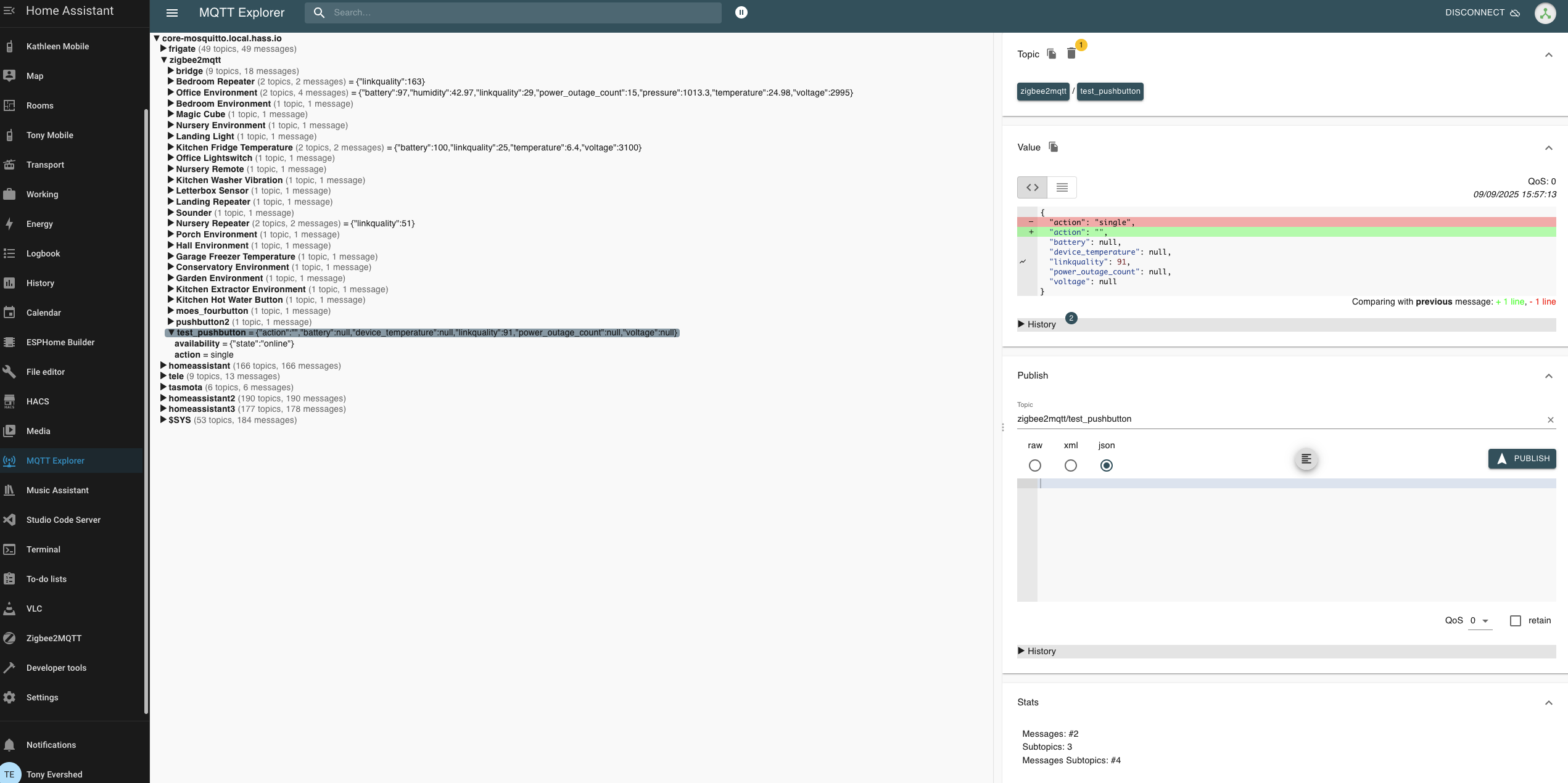
Task: Click the test_pushbutton breadcrumb chip
Action: click(1110, 91)
